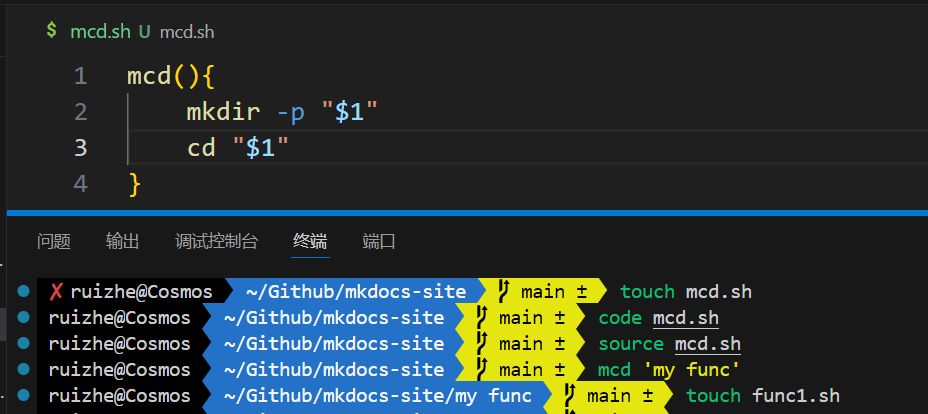Click the git branch icon on the 'touch mcd.sh' line
Viewport: 928px width, 414px height.
coord(504,292)
